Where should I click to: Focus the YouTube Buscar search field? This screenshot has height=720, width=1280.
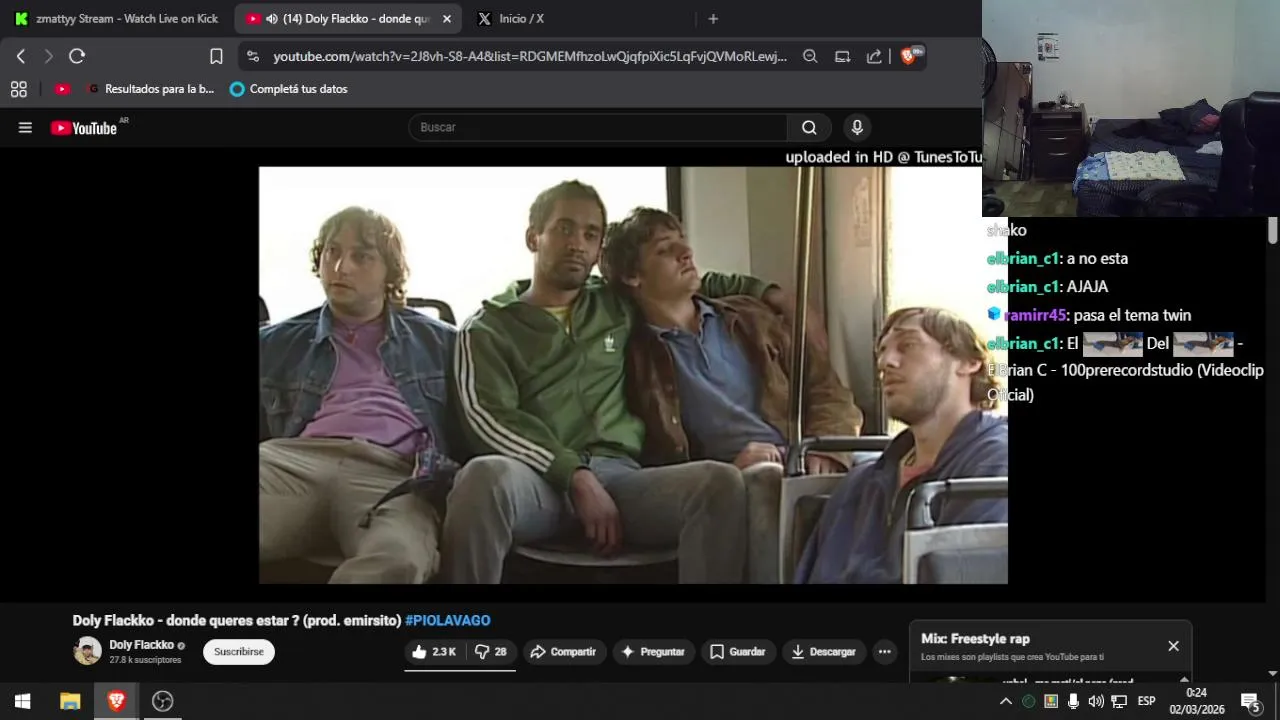(598, 127)
